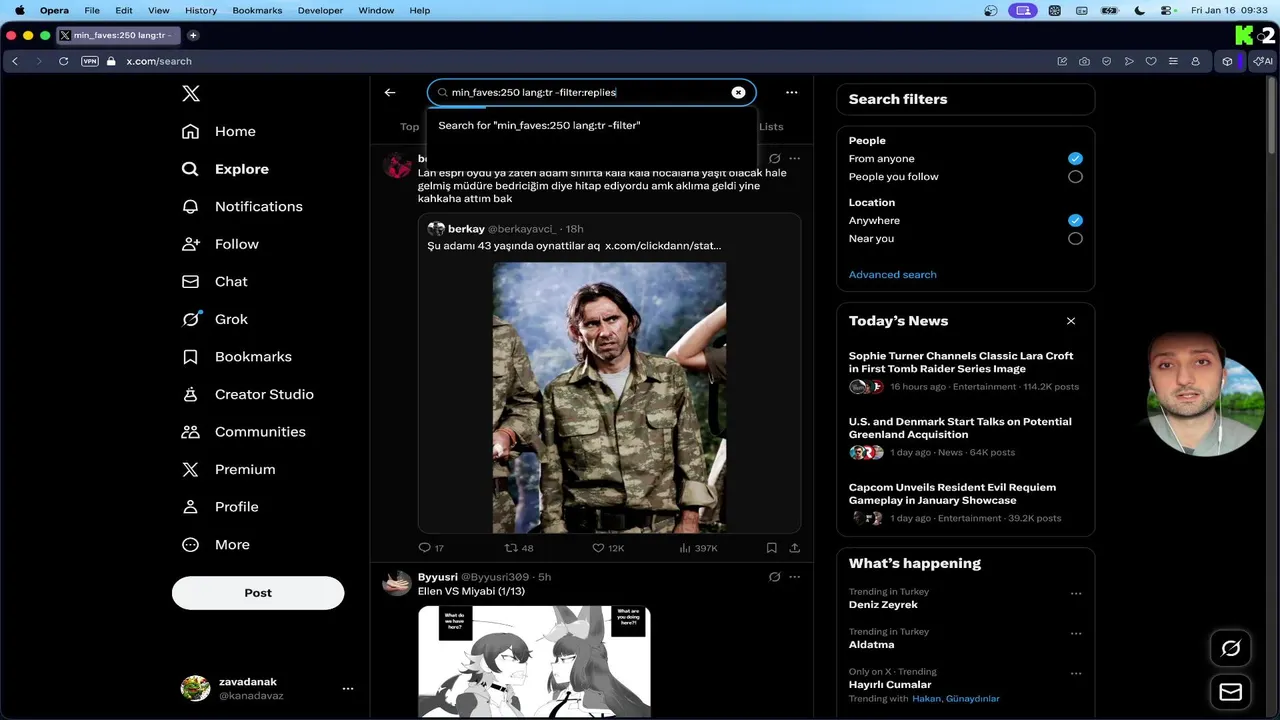The image size is (1280, 720).
Task: Open Opera AI button in toolbar
Action: (x=1264, y=61)
